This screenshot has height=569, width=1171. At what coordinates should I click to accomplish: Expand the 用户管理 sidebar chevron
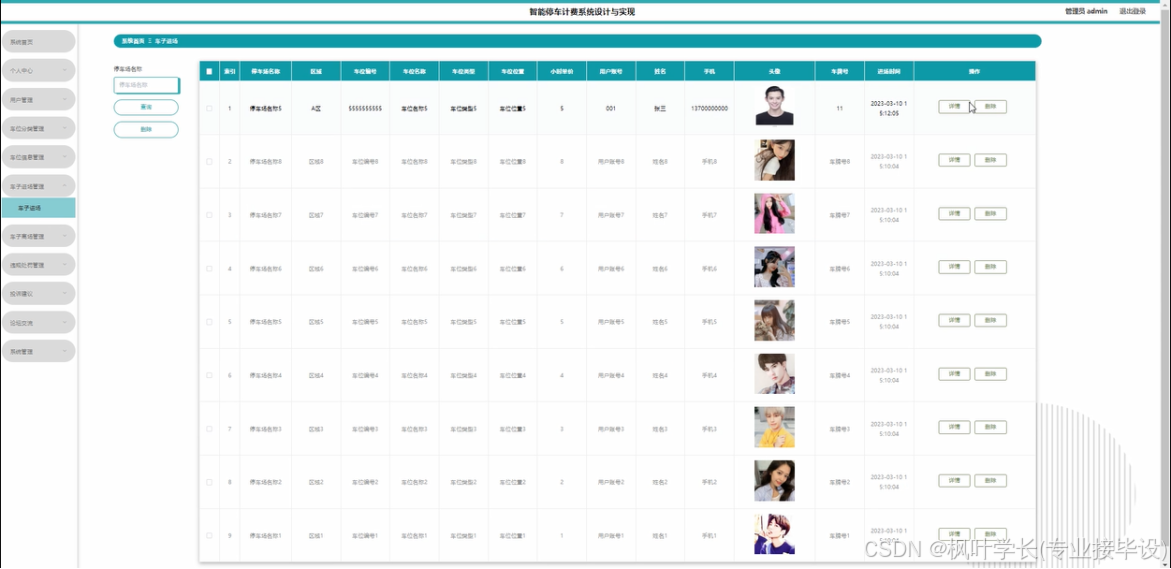64,99
